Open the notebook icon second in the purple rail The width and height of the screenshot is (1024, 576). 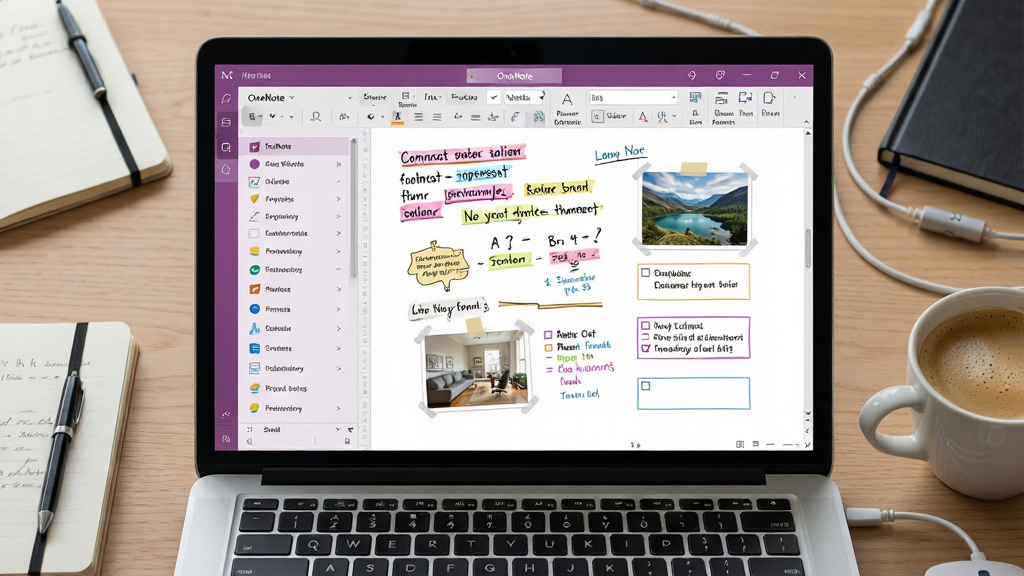pos(226,122)
